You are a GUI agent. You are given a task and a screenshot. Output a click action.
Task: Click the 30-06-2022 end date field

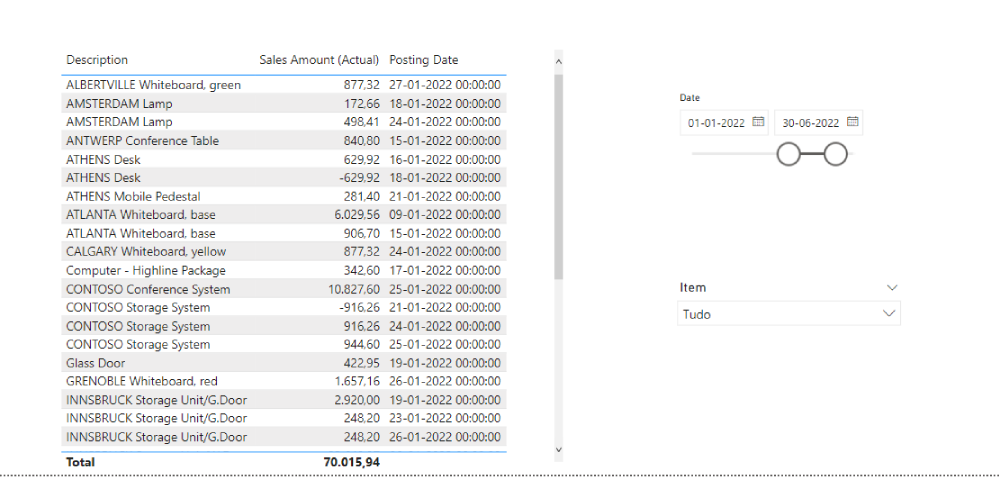tap(810, 123)
